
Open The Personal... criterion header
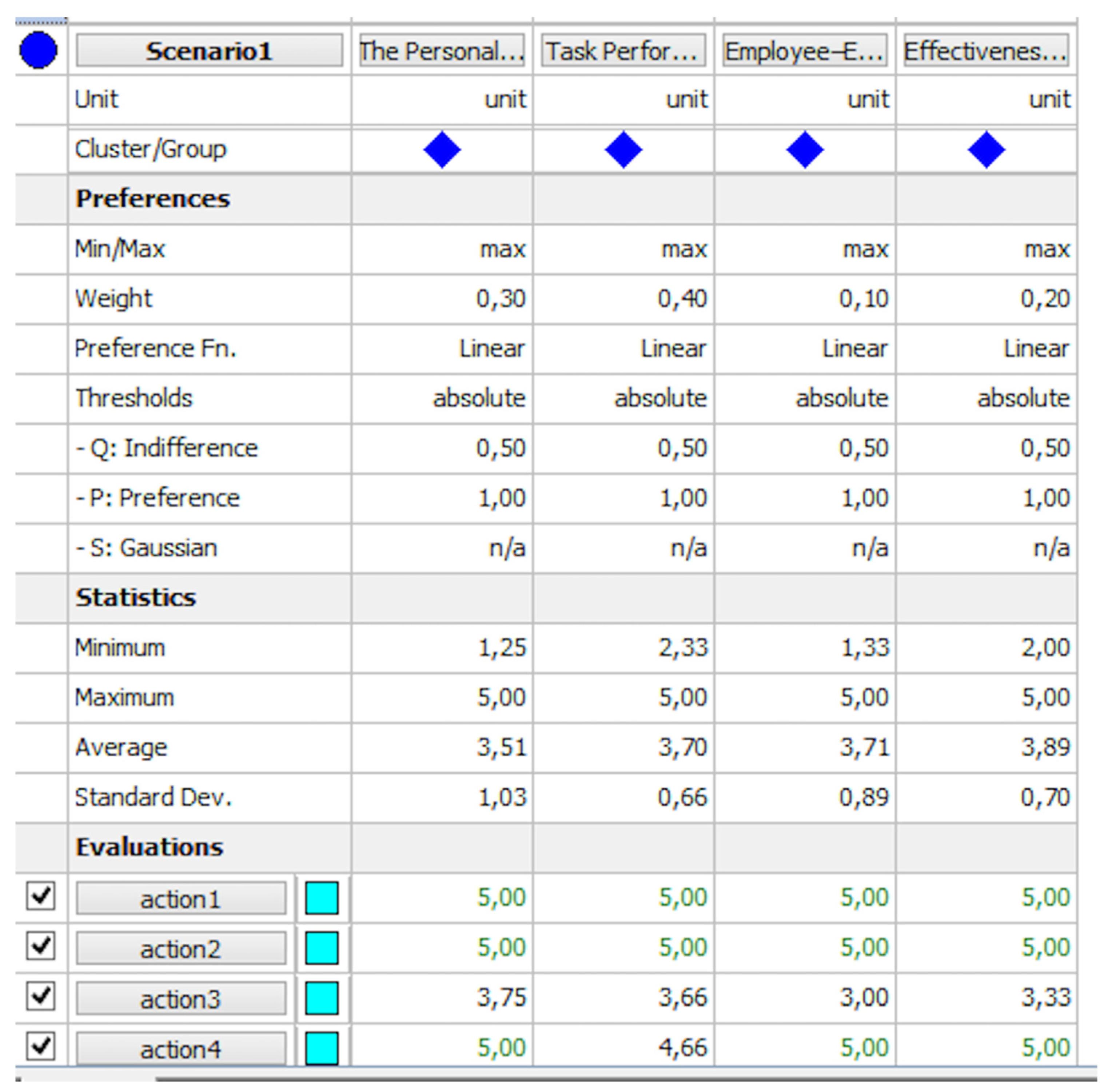click(x=442, y=51)
